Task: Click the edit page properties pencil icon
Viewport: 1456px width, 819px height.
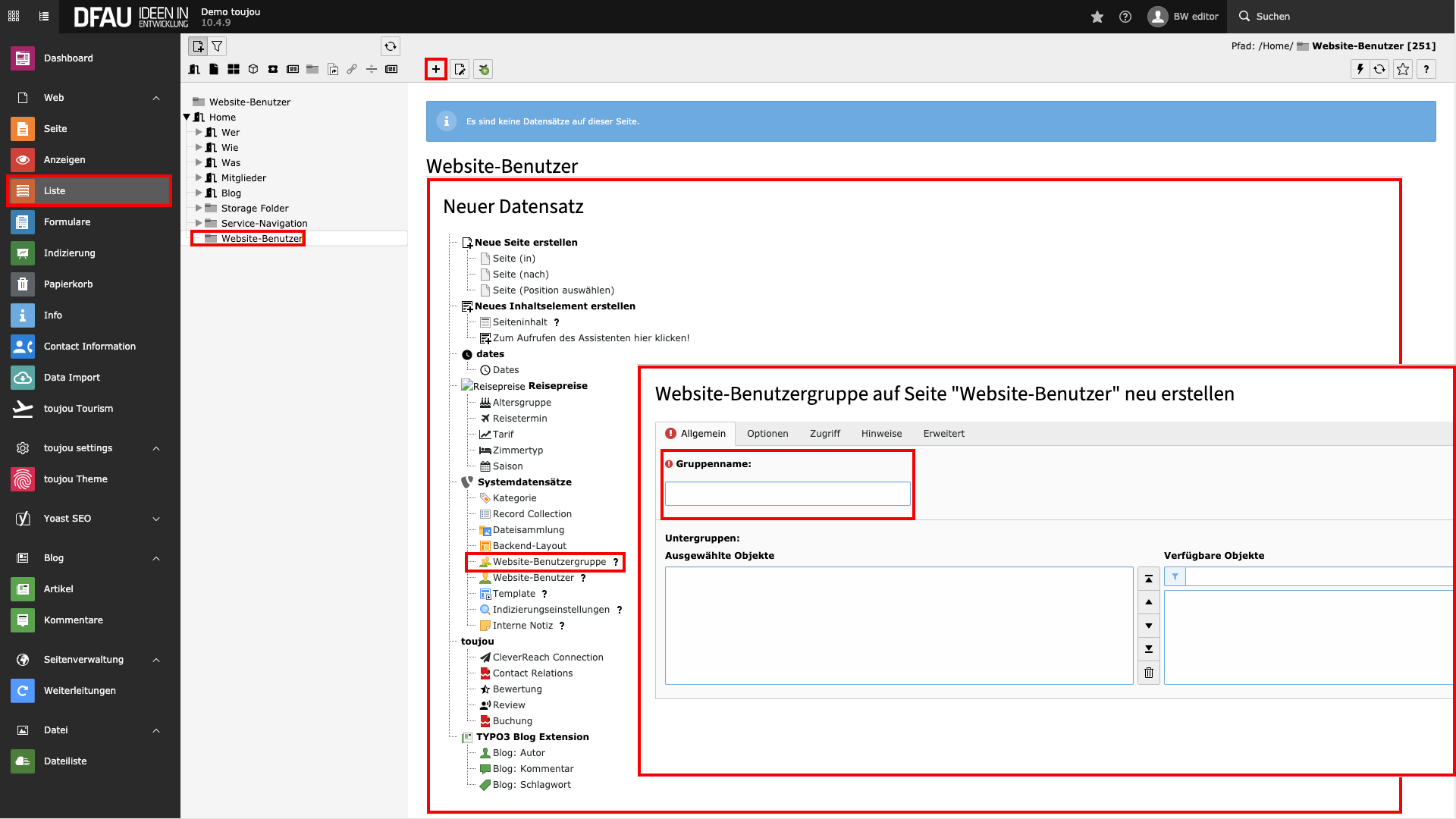Action: [460, 69]
